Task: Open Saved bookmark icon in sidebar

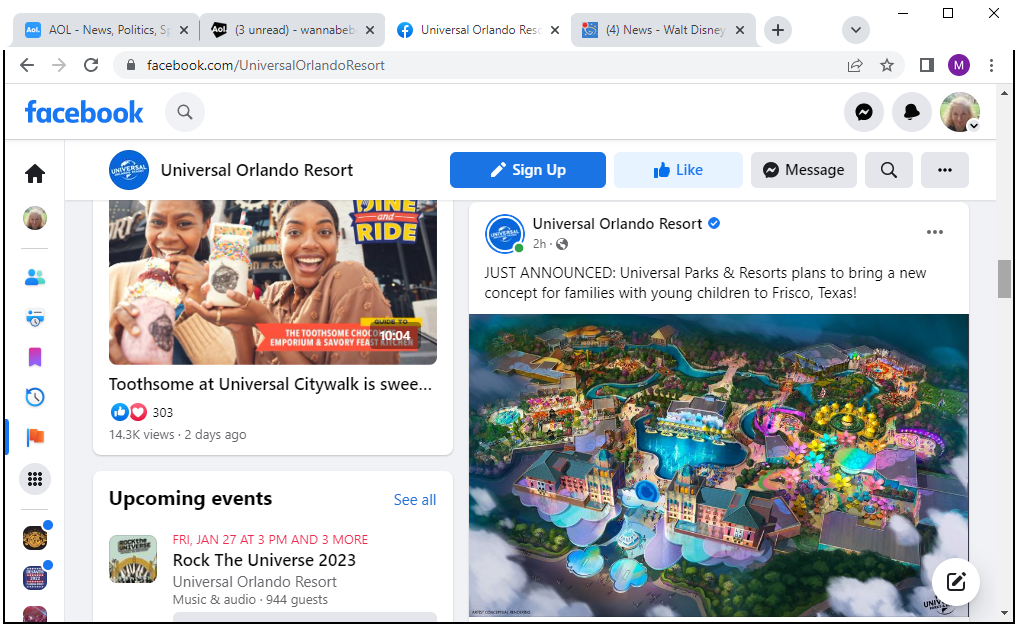Action: pyautogui.click(x=35, y=357)
